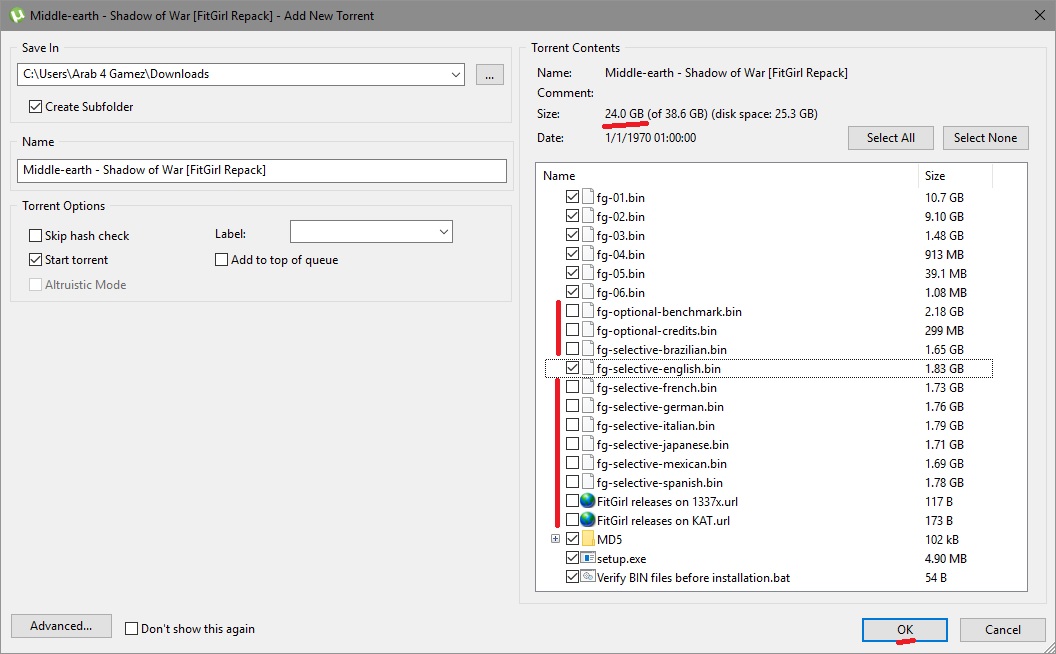Uncheck Create Subfolder

(x=36, y=107)
